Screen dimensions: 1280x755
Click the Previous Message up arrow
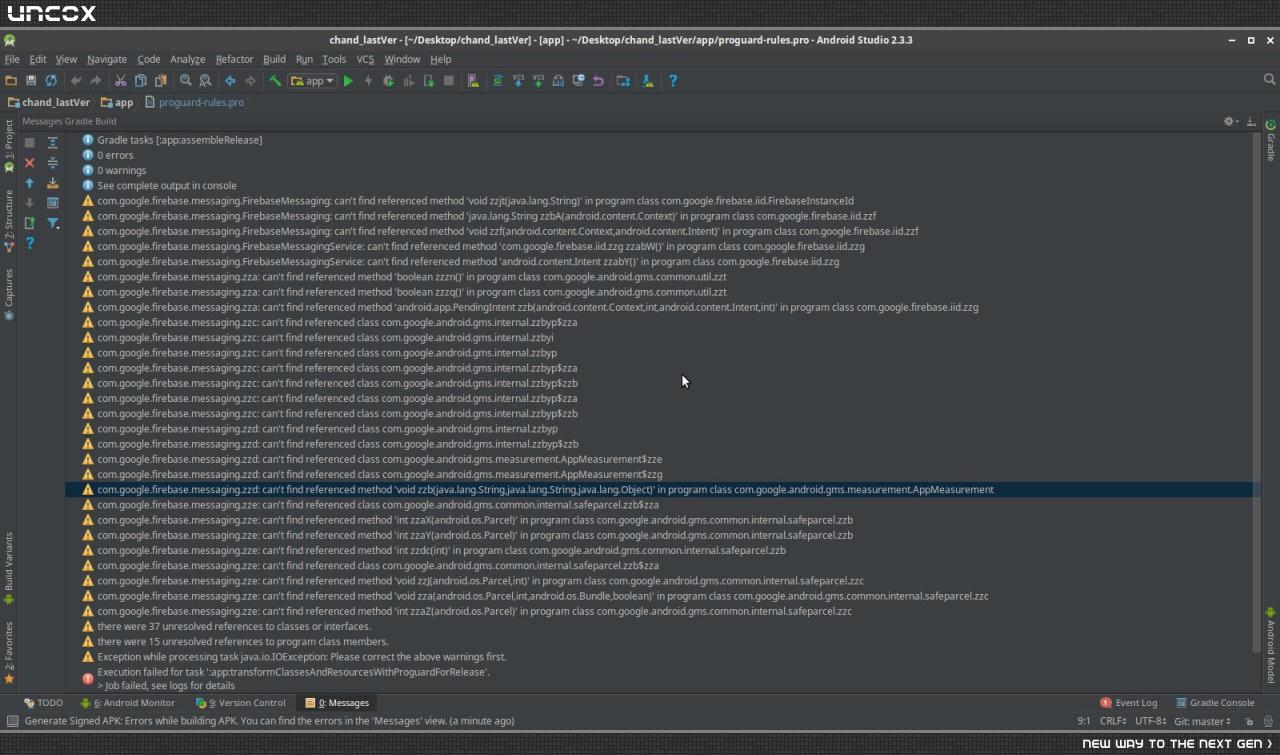click(29, 183)
